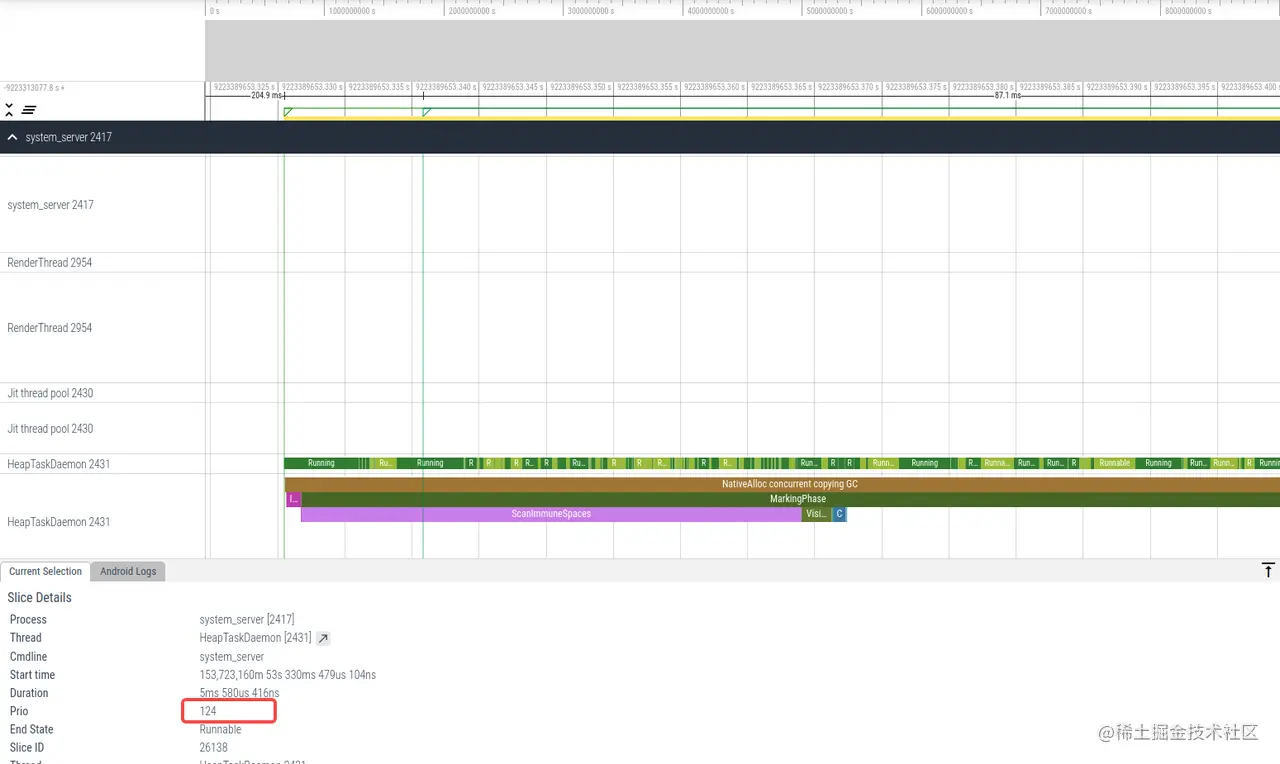The height and width of the screenshot is (764, 1280).
Task: Click the system_server [2417] process link
Action: tap(247, 619)
